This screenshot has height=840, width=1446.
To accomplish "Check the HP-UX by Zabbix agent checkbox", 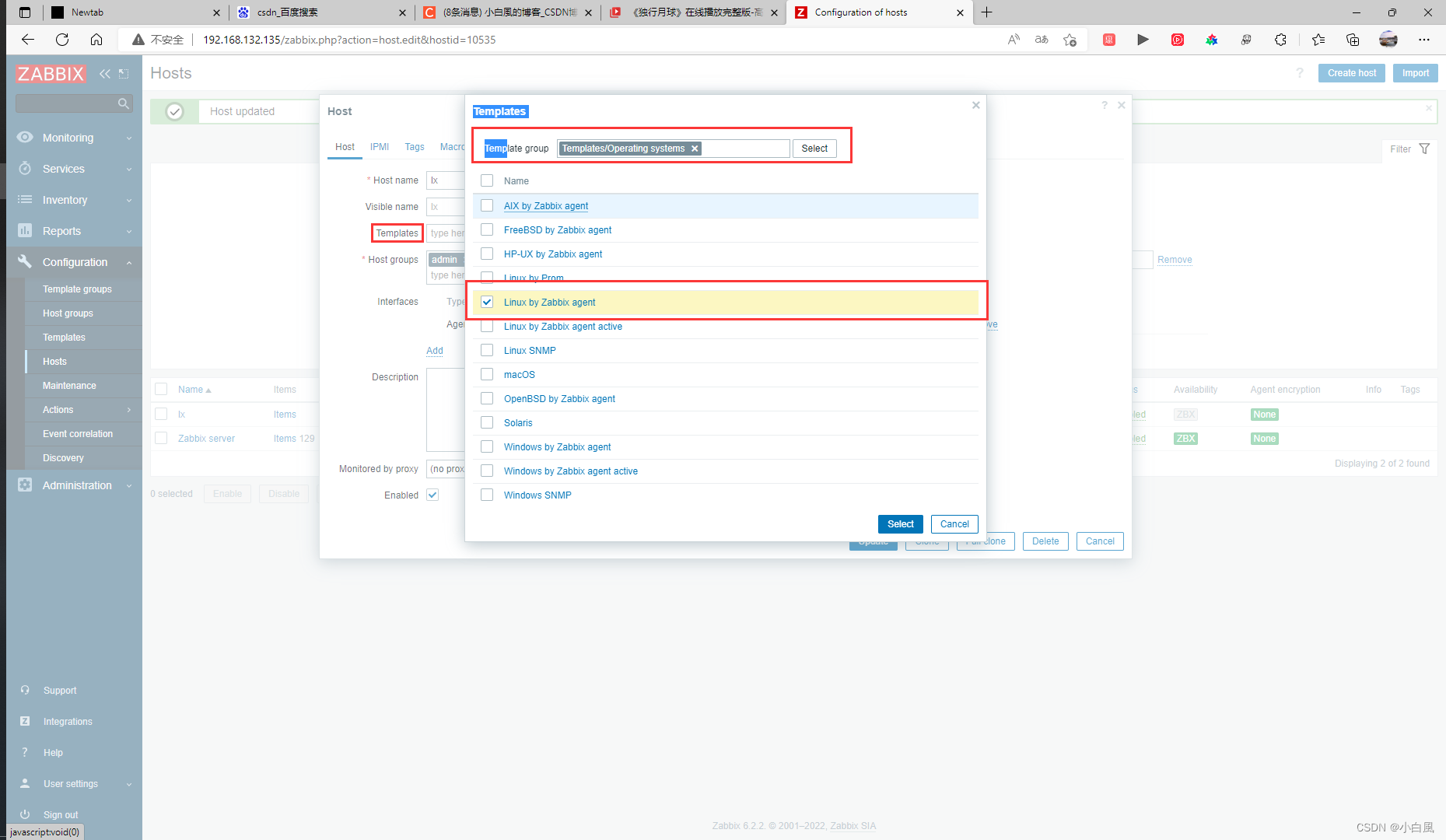I will pyautogui.click(x=487, y=254).
